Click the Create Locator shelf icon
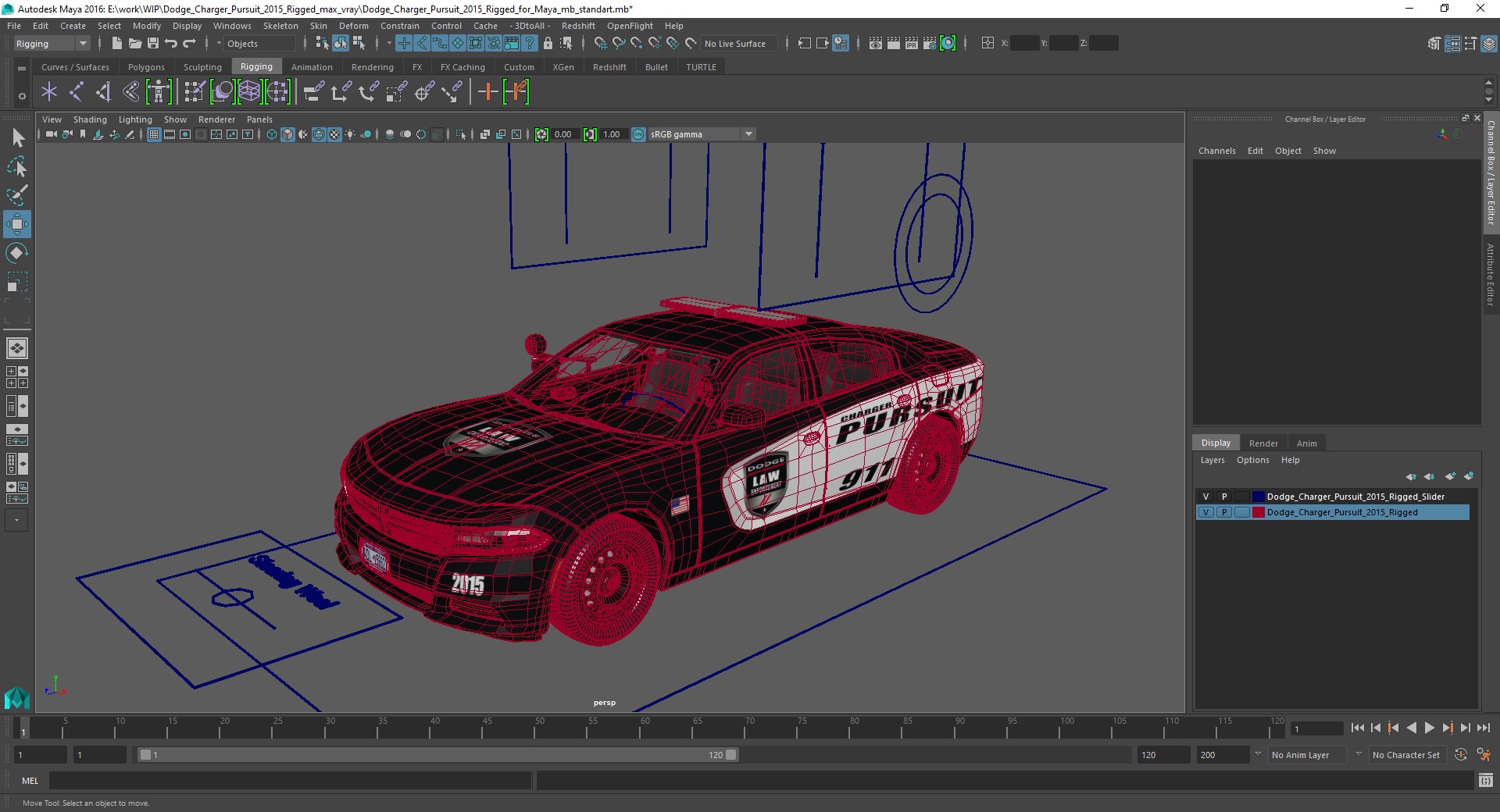 (x=49, y=92)
